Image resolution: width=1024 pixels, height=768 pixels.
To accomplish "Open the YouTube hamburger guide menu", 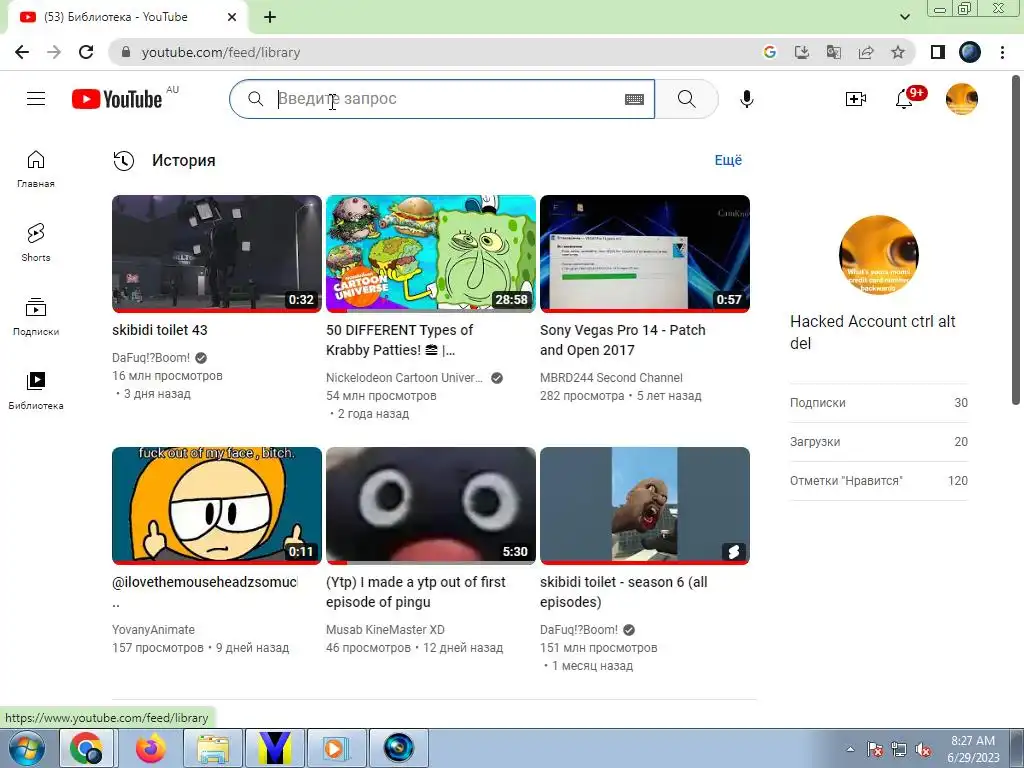I will pos(36,99).
